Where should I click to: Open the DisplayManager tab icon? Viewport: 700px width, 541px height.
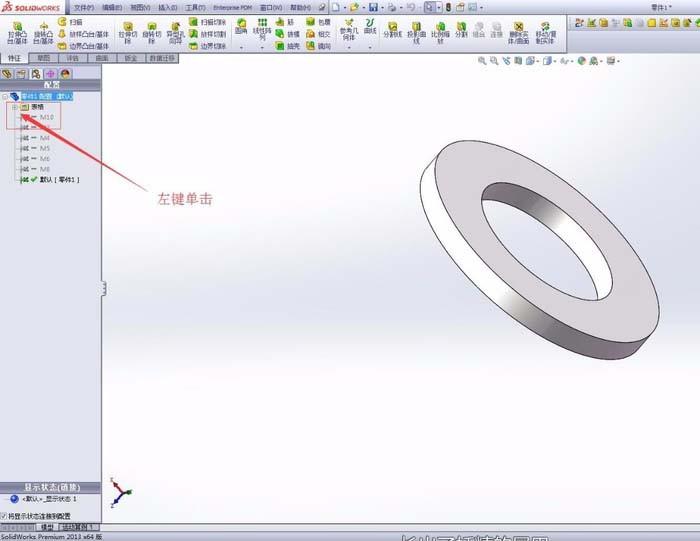point(66,74)
